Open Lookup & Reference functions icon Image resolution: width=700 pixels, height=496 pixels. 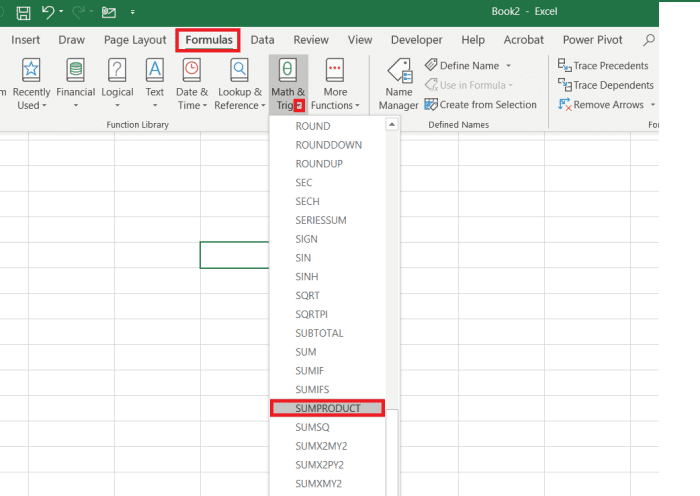point(240,71)
